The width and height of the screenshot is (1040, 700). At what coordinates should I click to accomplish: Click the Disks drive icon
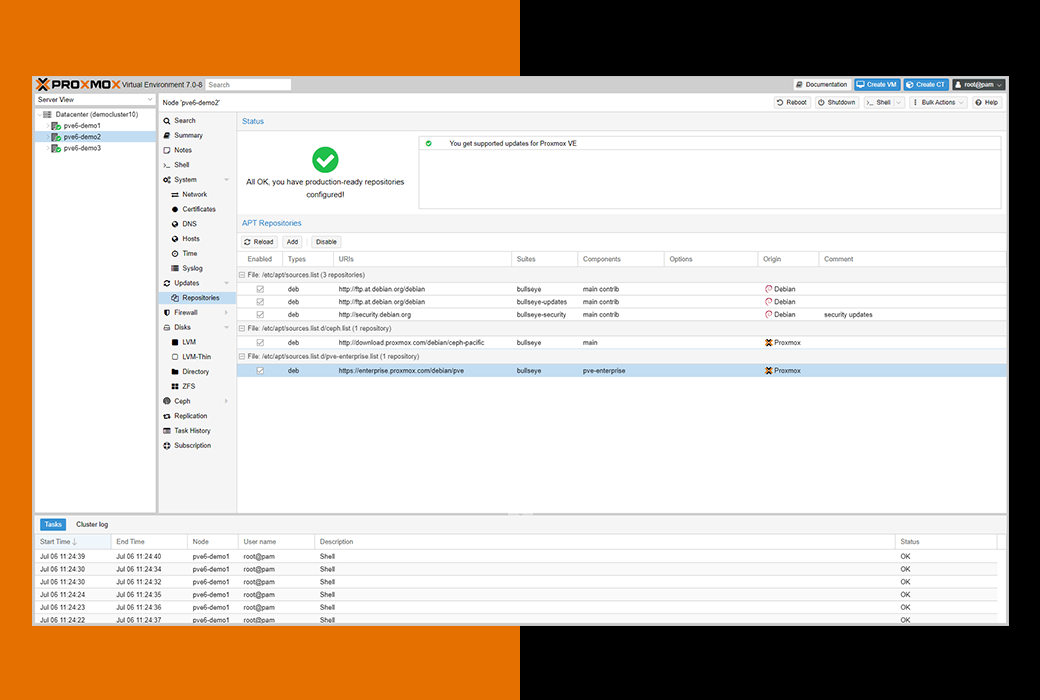tap(166, 327)
